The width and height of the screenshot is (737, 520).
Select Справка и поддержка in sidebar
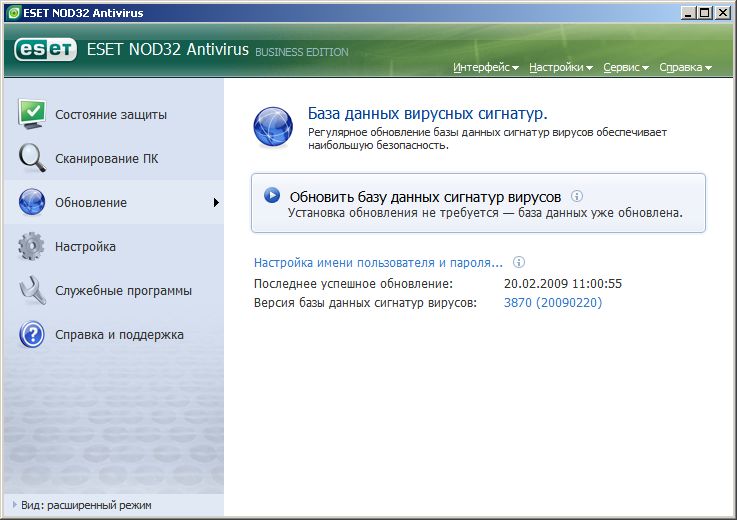pyautogui.click(x=114, y=335)
